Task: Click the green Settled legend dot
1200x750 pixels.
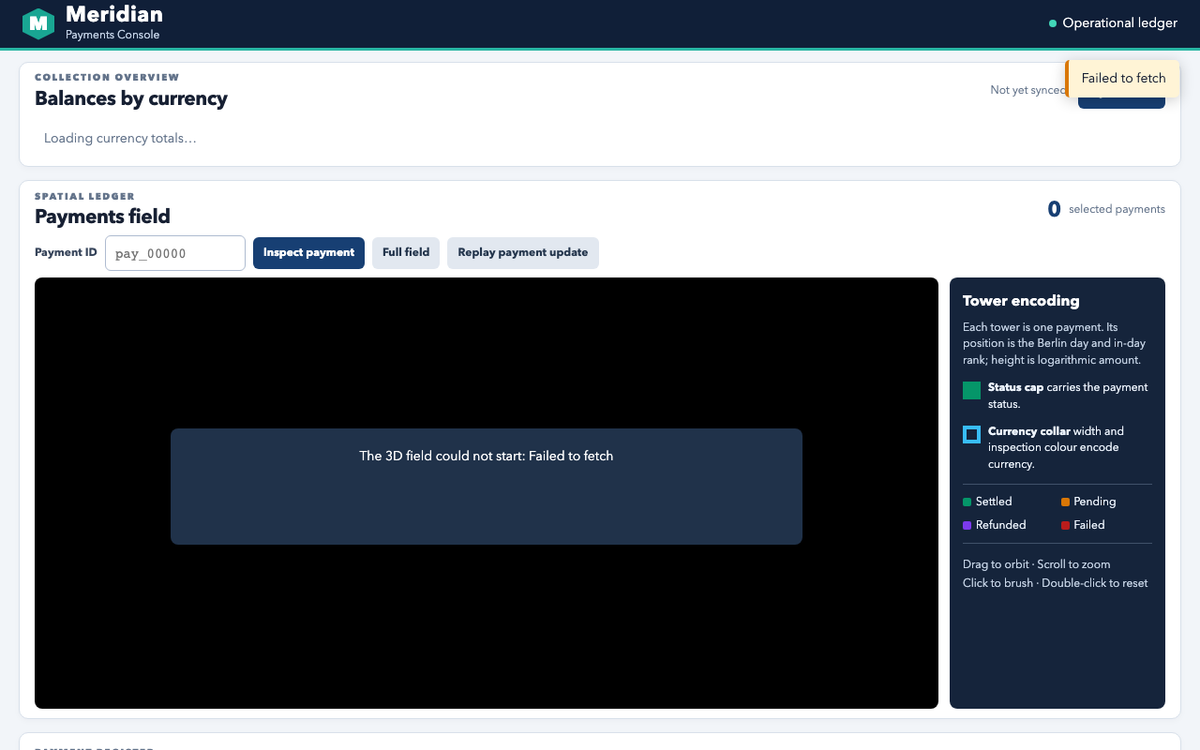Action: point(967,502)
